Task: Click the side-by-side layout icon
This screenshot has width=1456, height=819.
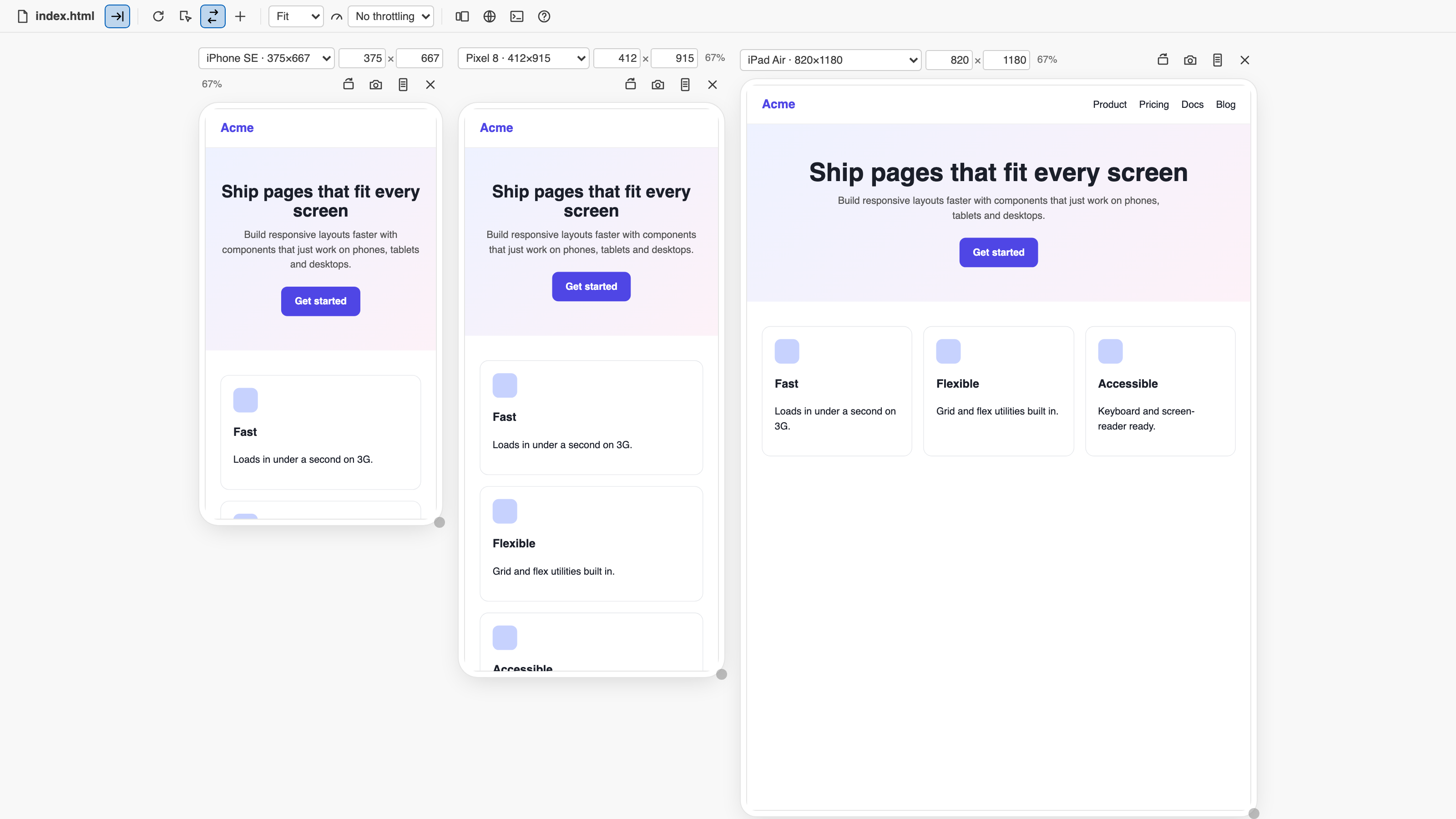Action: point(462,16)
